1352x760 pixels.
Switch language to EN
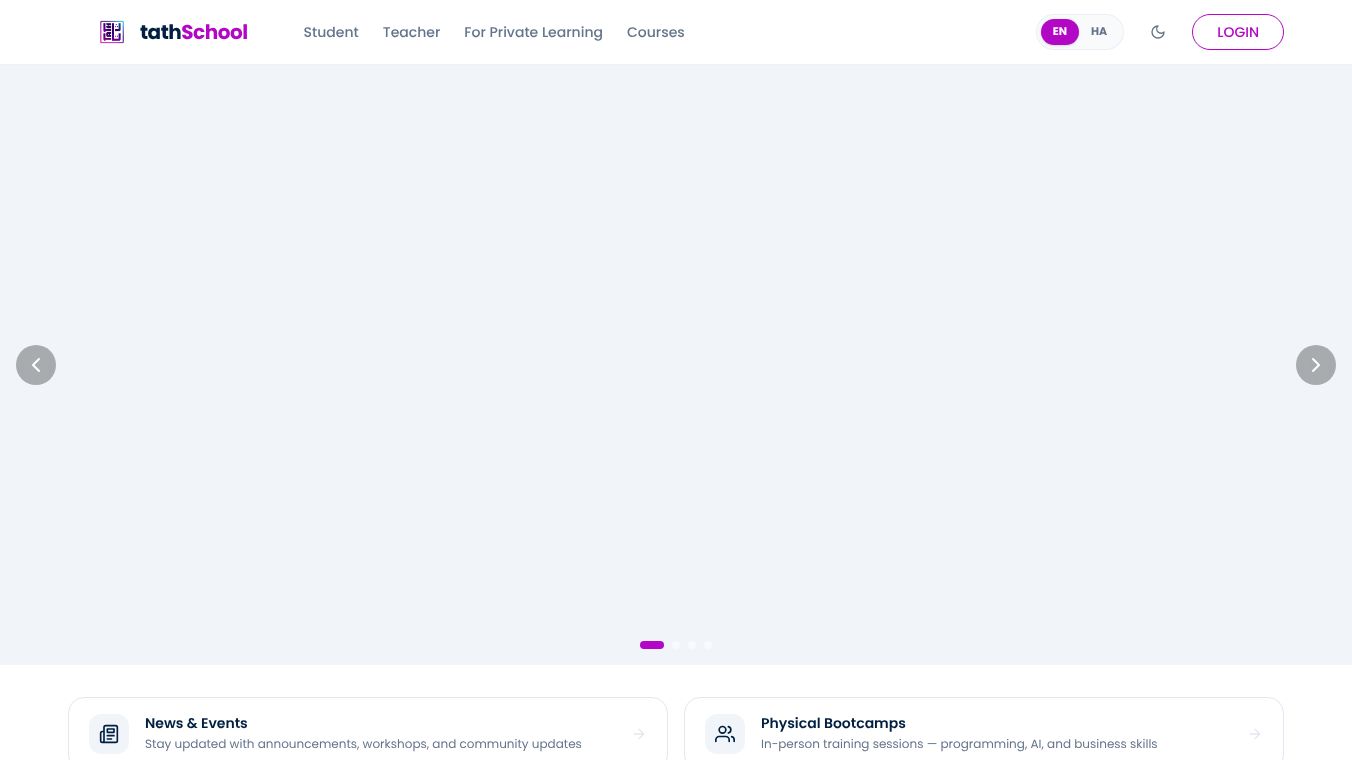click(x=1060, y=32)
